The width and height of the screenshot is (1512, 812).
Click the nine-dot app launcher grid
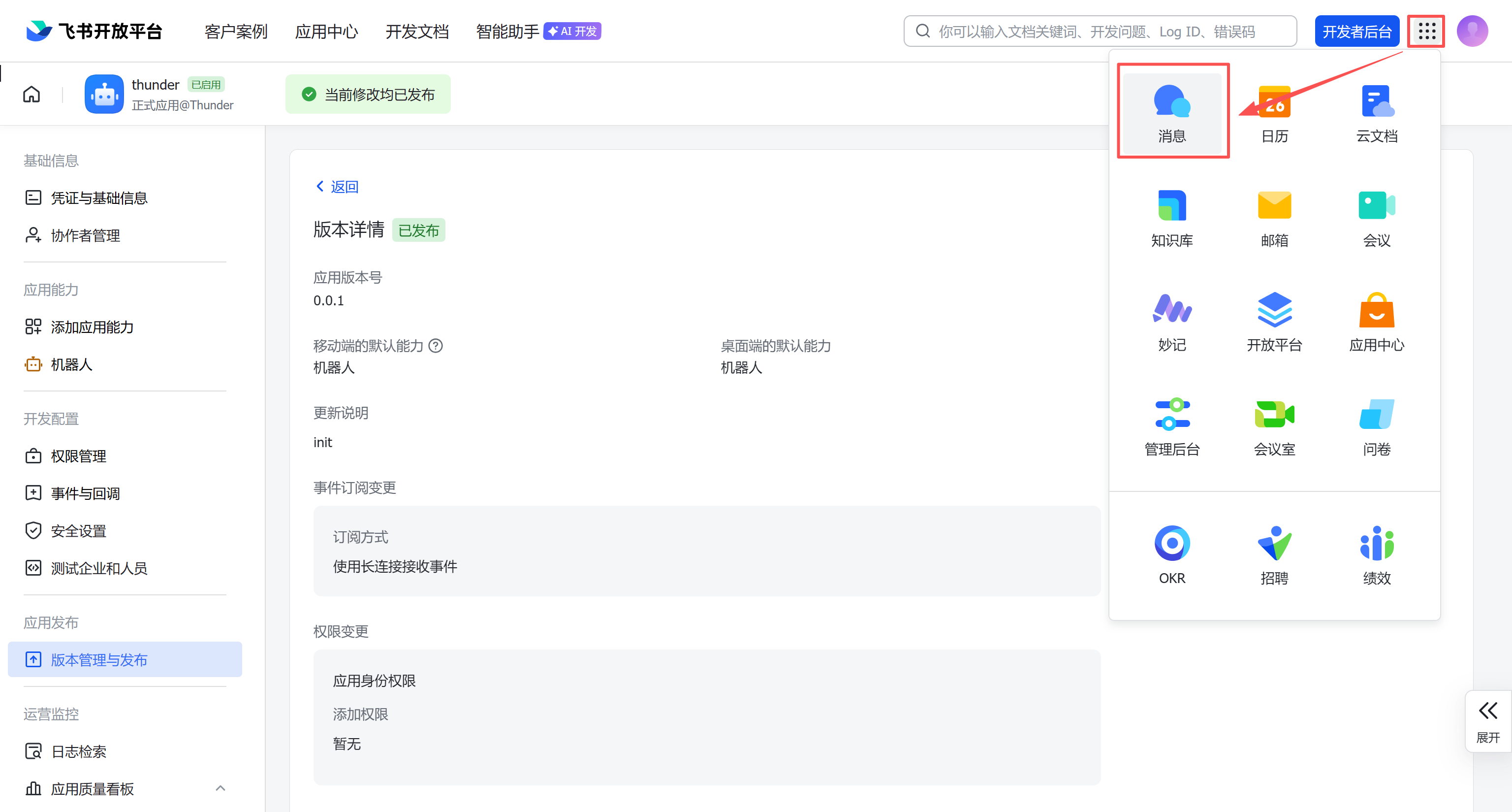[1426, 31]
